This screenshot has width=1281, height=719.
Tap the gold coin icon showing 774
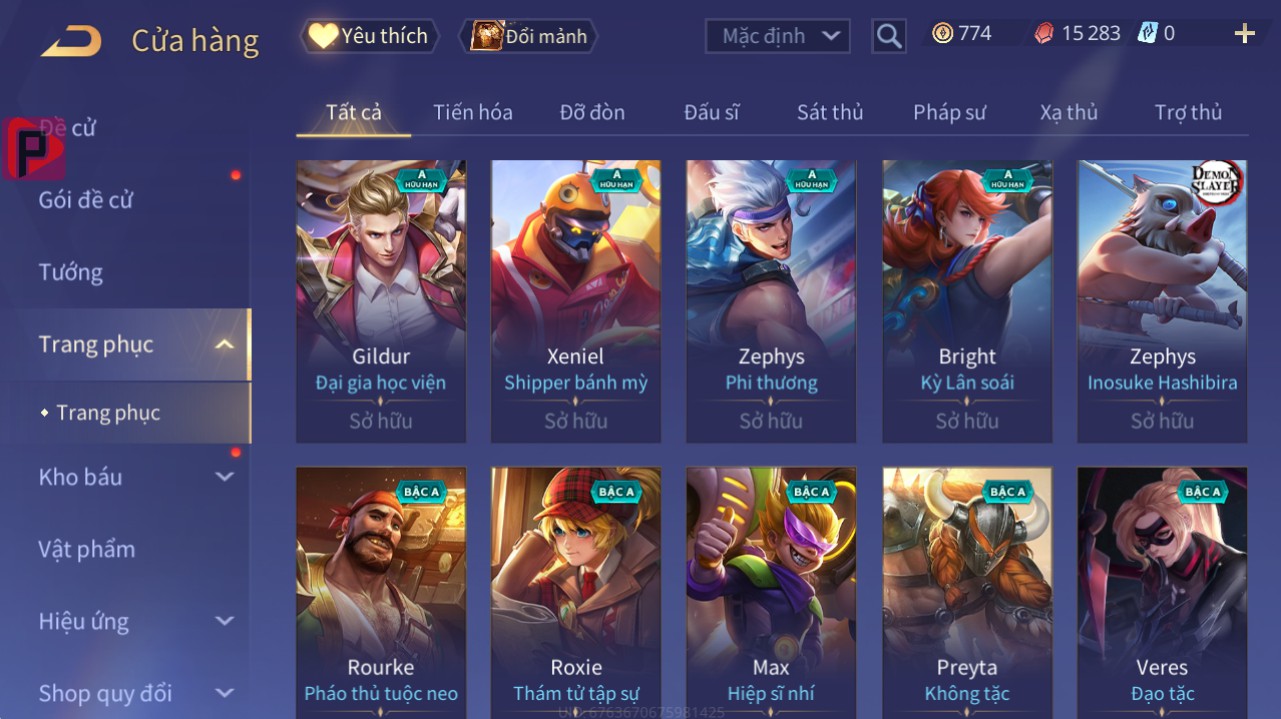pyautogui.click(x=942, y=34)
